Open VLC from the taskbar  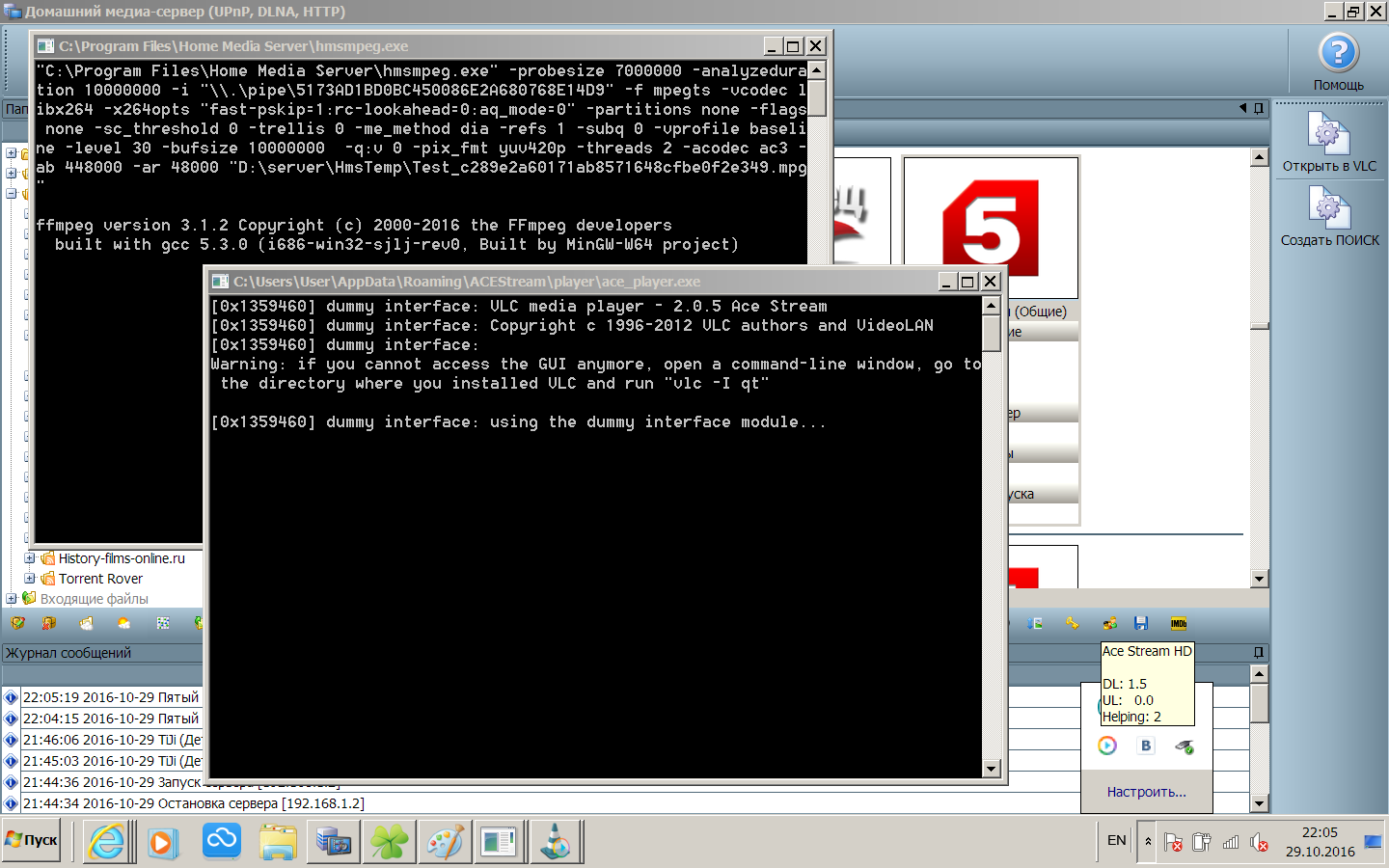point(556,843)
